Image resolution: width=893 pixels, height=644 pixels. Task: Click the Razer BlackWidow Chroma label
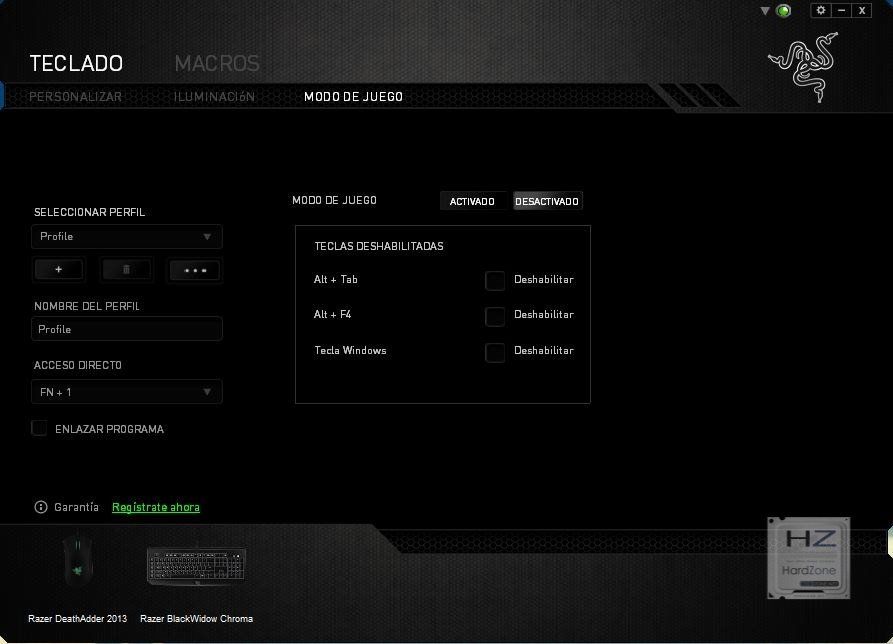(x=196, y=618)
